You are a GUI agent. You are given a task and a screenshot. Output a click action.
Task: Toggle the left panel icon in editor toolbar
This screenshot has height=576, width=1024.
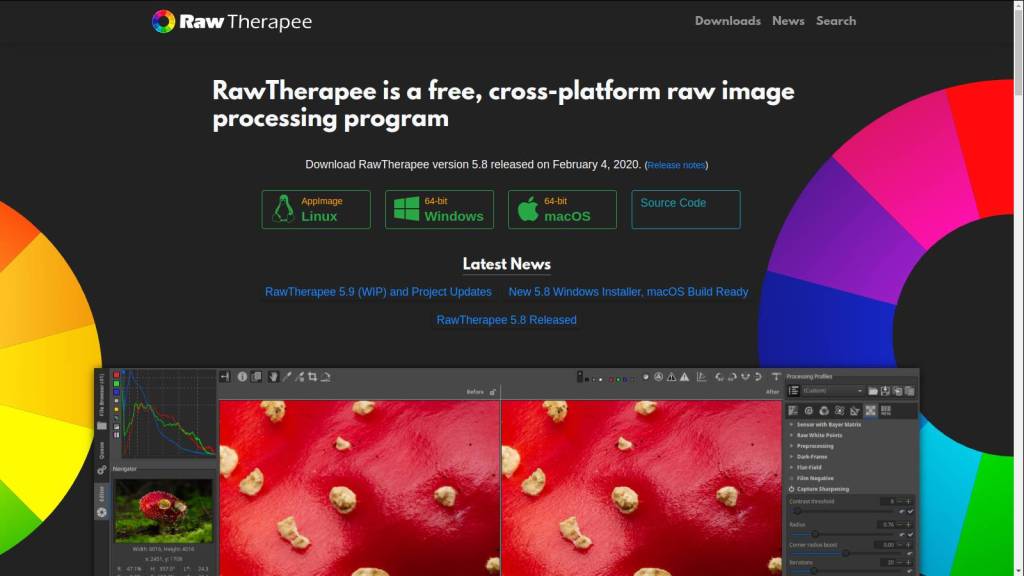click(x=225, y=377)
